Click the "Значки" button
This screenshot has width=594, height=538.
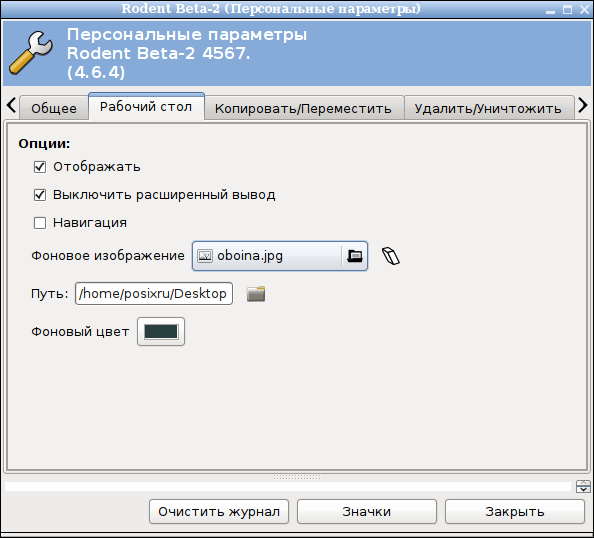tap(367, 512)
